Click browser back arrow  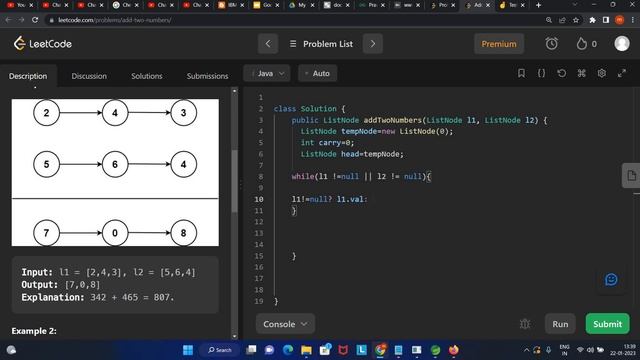point(9,20)
